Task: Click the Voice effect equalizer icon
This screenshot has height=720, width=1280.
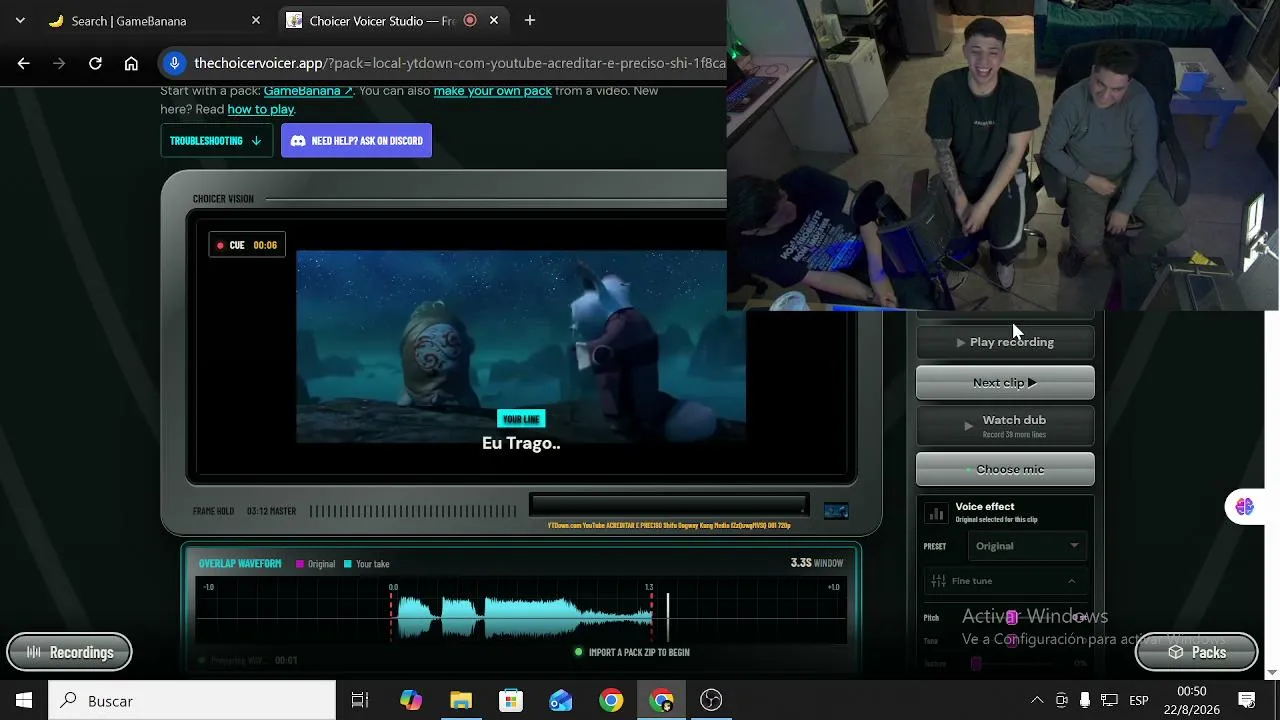Action: 936,514
